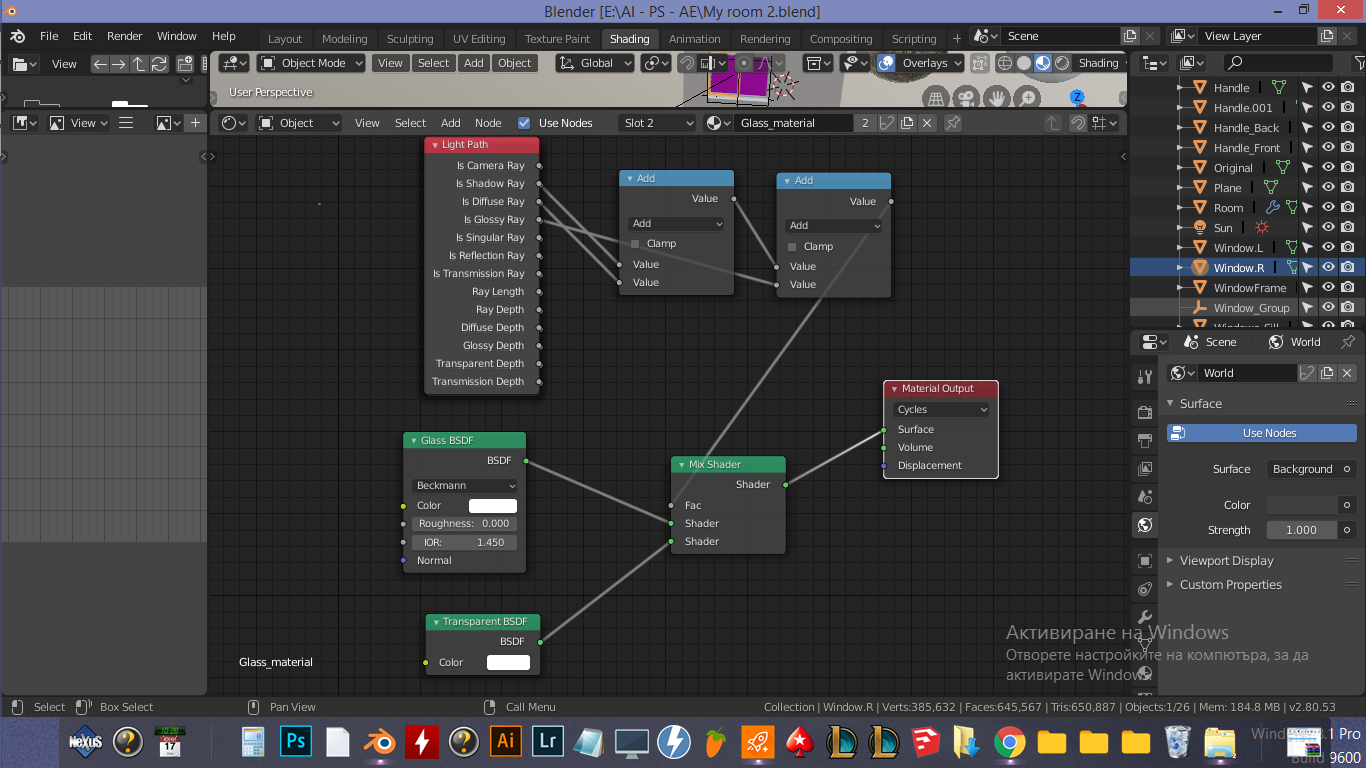The height and width of the screenshot is (768, 1366).
Task: Switch to the UV Editing workspace tab
Action: 479,39
